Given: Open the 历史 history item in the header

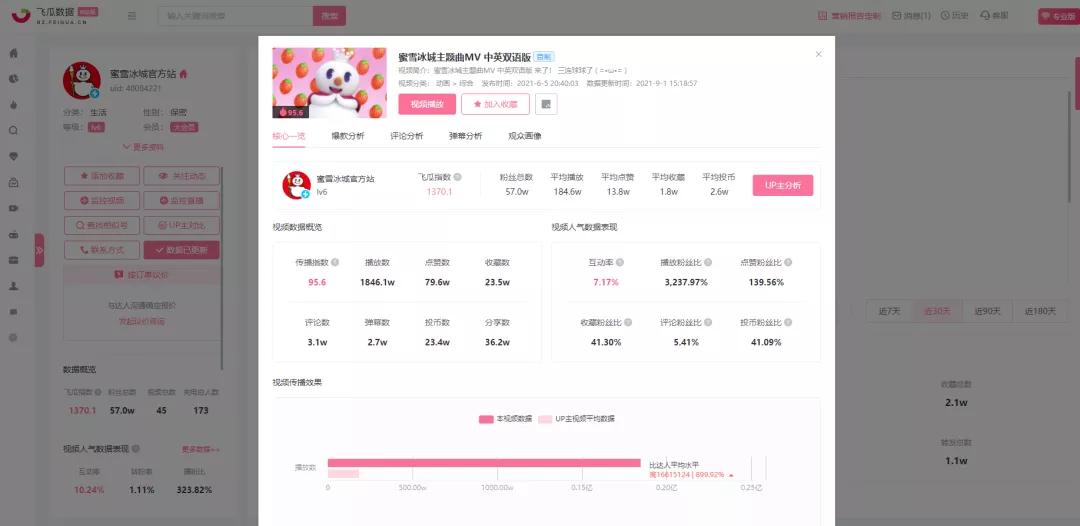Looking at the screenshot, I should tap(955, 16).
